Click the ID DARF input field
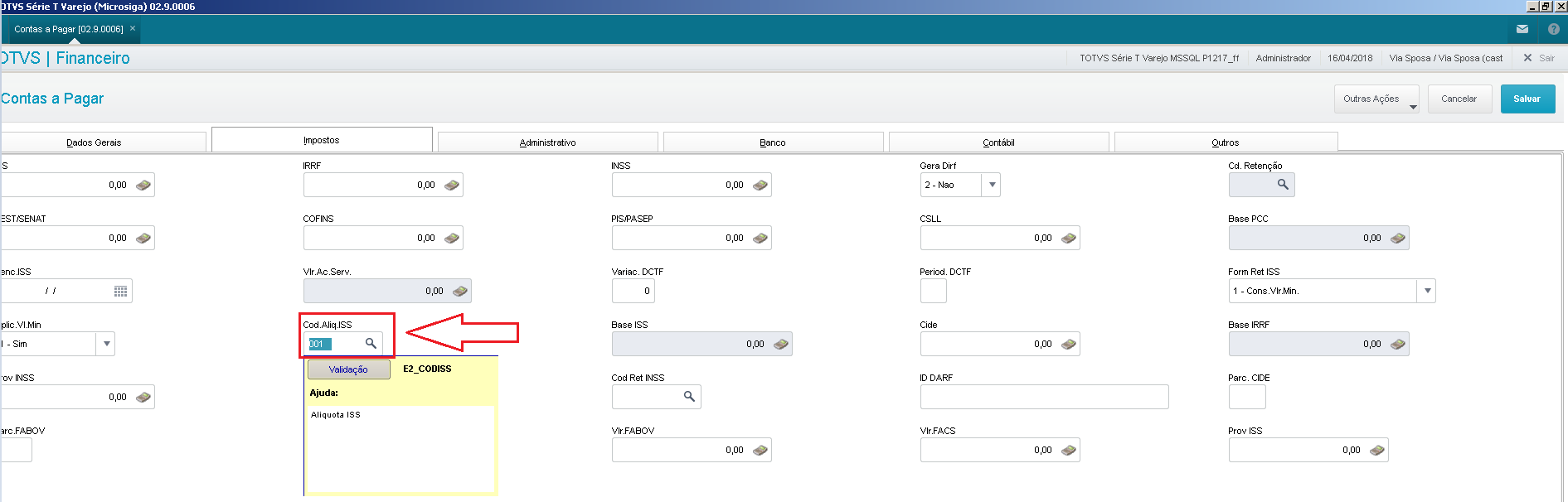The height and width of the screenshot is (502, 1568). (1043, 397)
